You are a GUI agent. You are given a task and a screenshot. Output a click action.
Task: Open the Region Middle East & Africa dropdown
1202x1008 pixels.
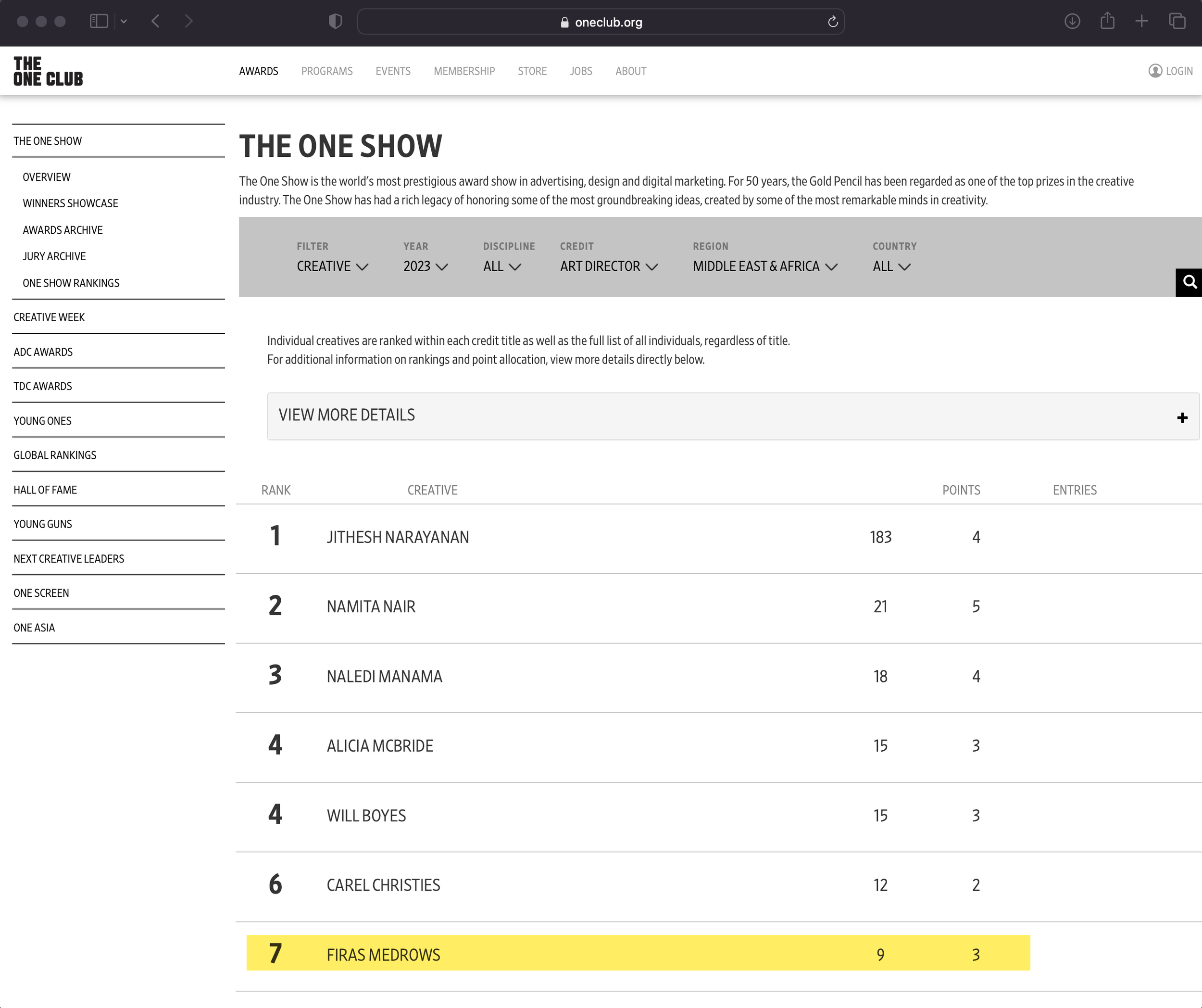pyautogui.click(x=764, y=266)
